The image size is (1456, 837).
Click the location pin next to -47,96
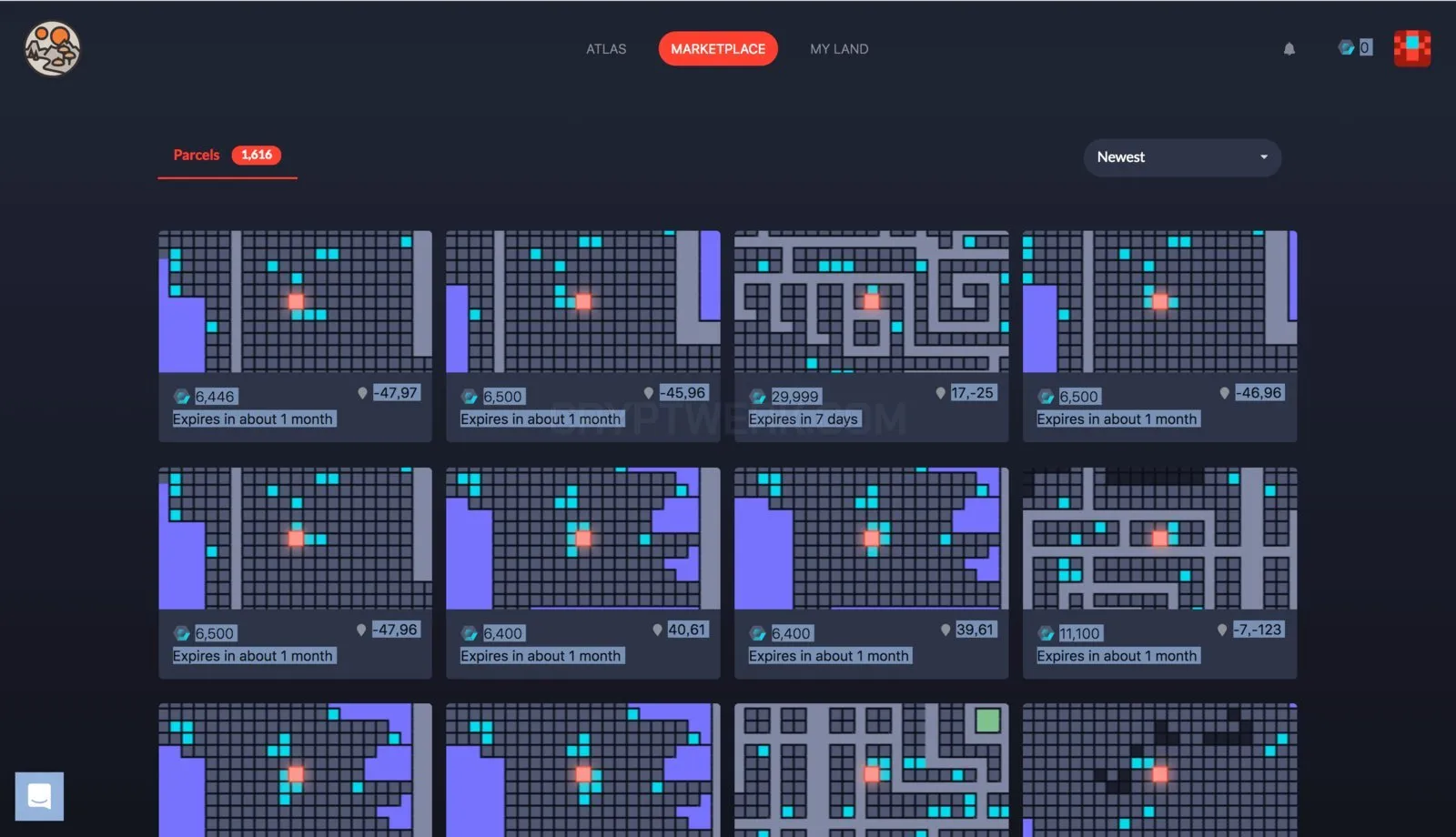pos(361,630)
